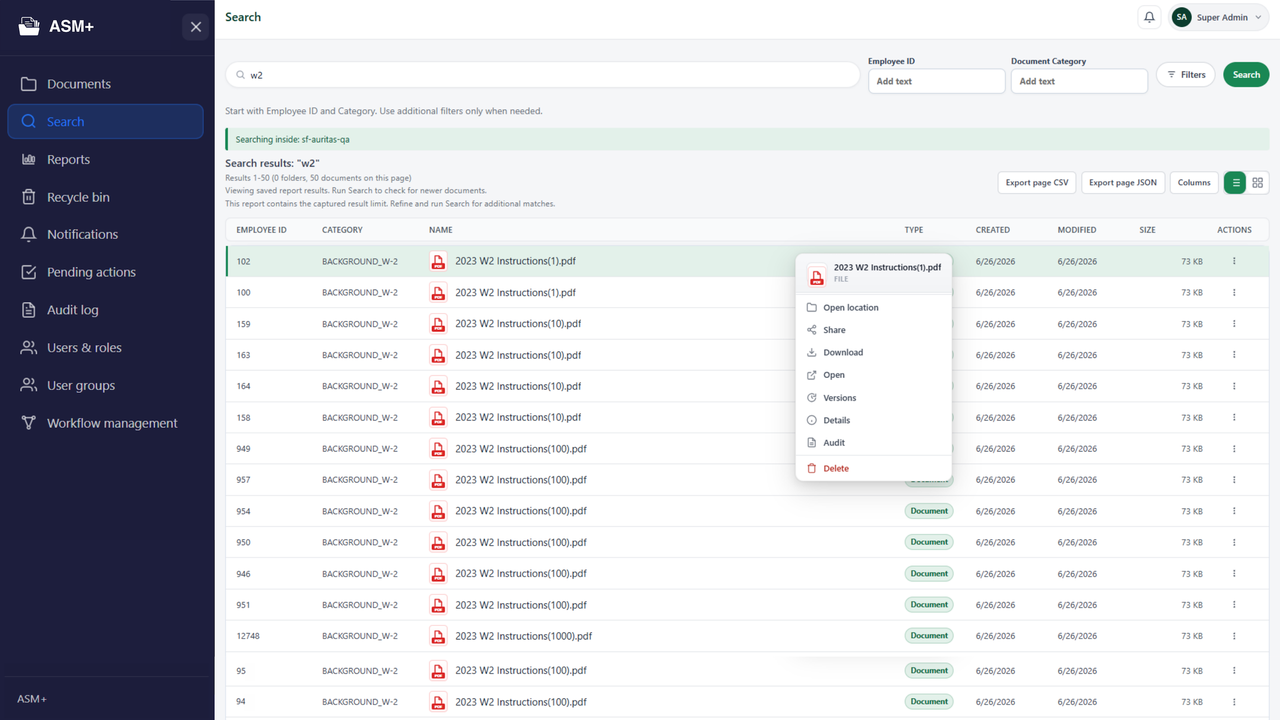Switch to grid view
The image size is (1280, 720).
point(1258,183)
